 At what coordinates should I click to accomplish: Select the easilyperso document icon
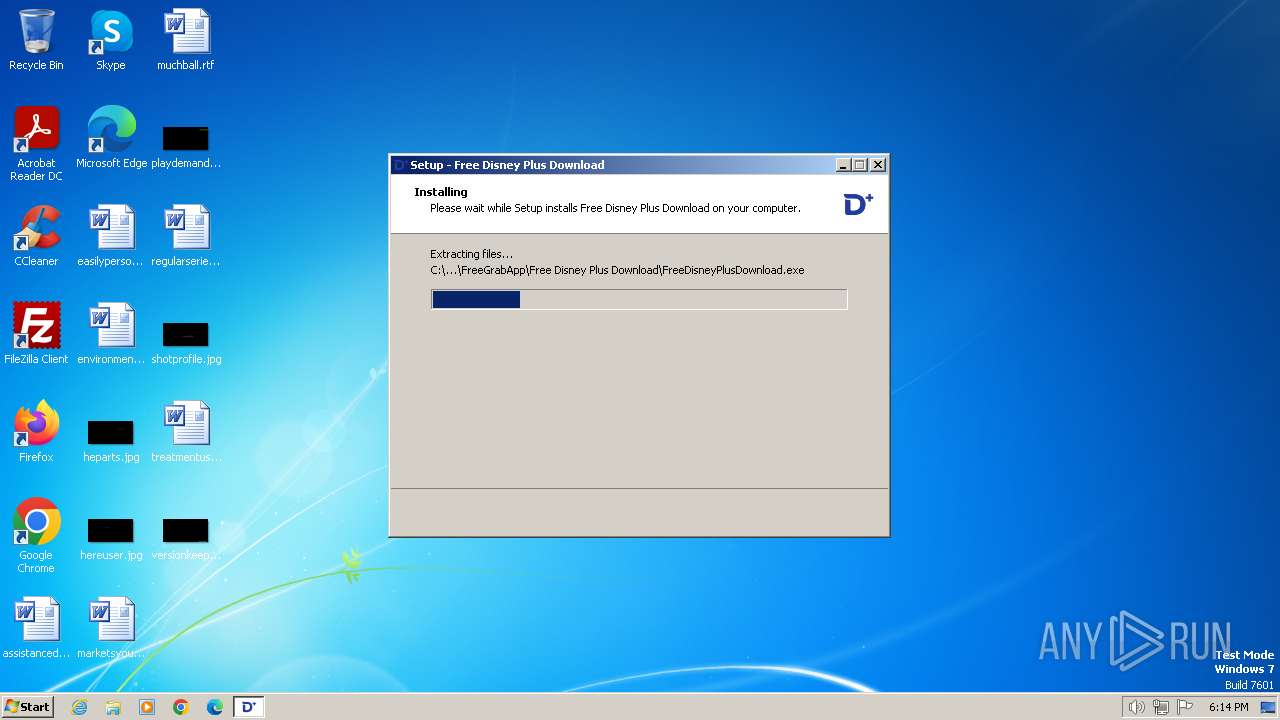pos(111,236)
